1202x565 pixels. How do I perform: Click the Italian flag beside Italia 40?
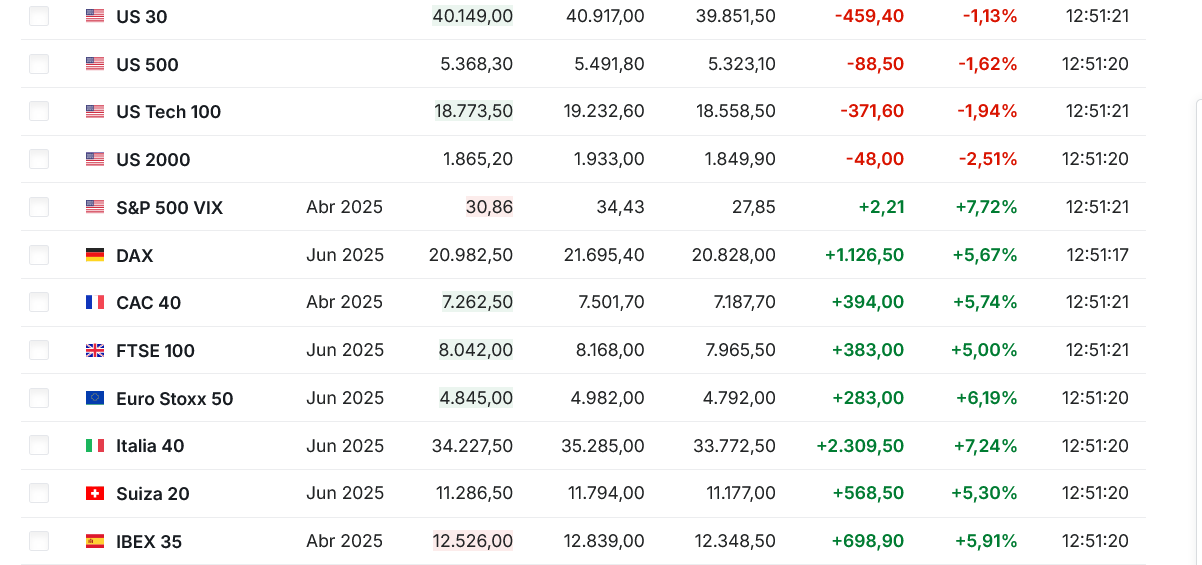tap(95, 445)
